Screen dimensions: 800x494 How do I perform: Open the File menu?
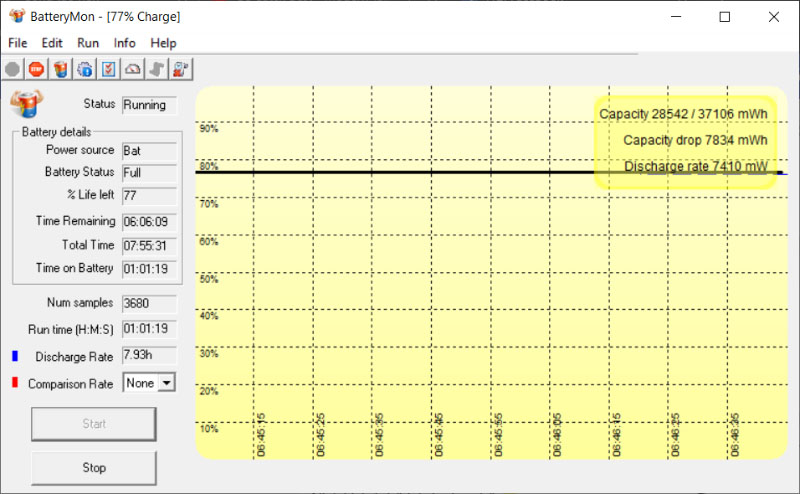[18, 43]
